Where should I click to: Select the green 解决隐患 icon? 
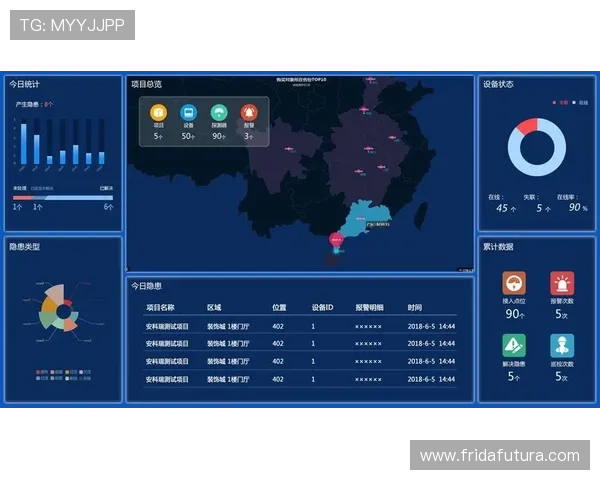pyautogui.click(x=514, y=346)
